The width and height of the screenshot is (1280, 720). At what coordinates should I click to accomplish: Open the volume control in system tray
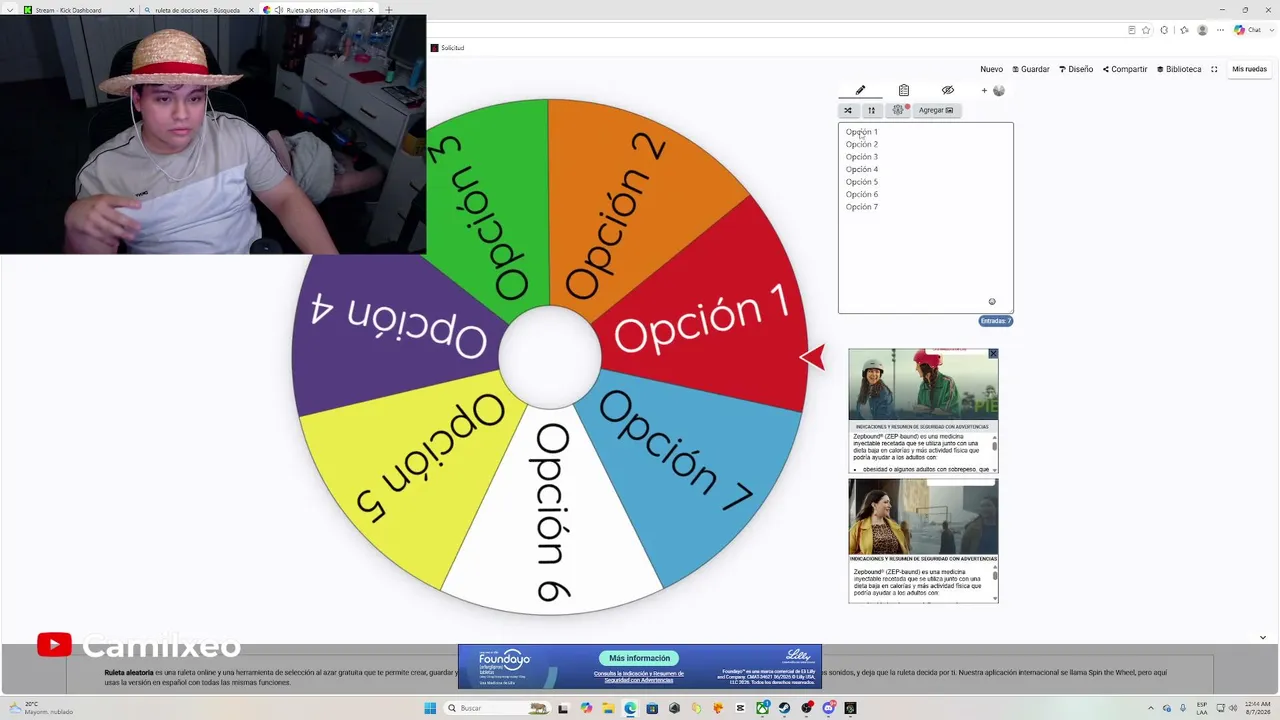click(1233, 708)
